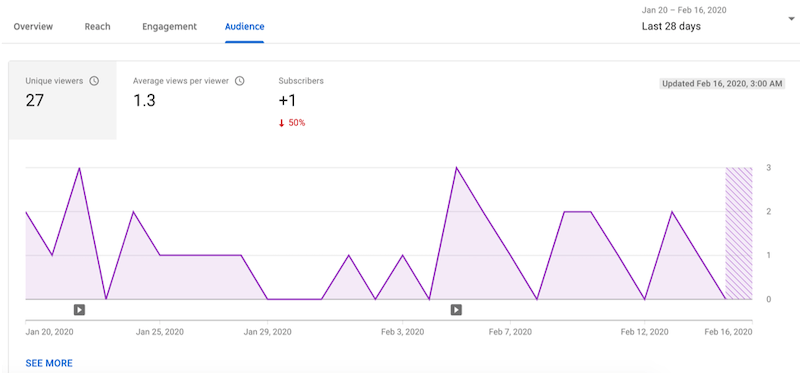Click the red 50% decrease indicator
This screenshot has height=373, width=800.
(292, 122)
